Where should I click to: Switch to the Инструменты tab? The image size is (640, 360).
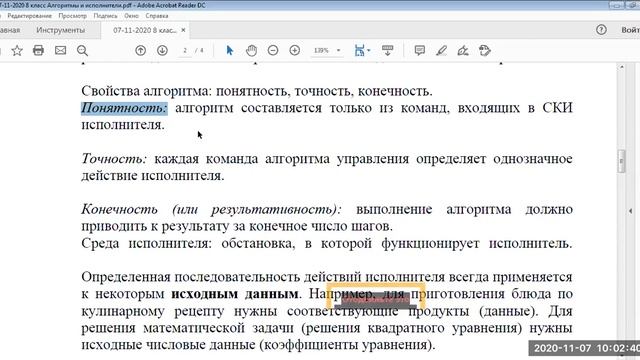click(60, 30)
